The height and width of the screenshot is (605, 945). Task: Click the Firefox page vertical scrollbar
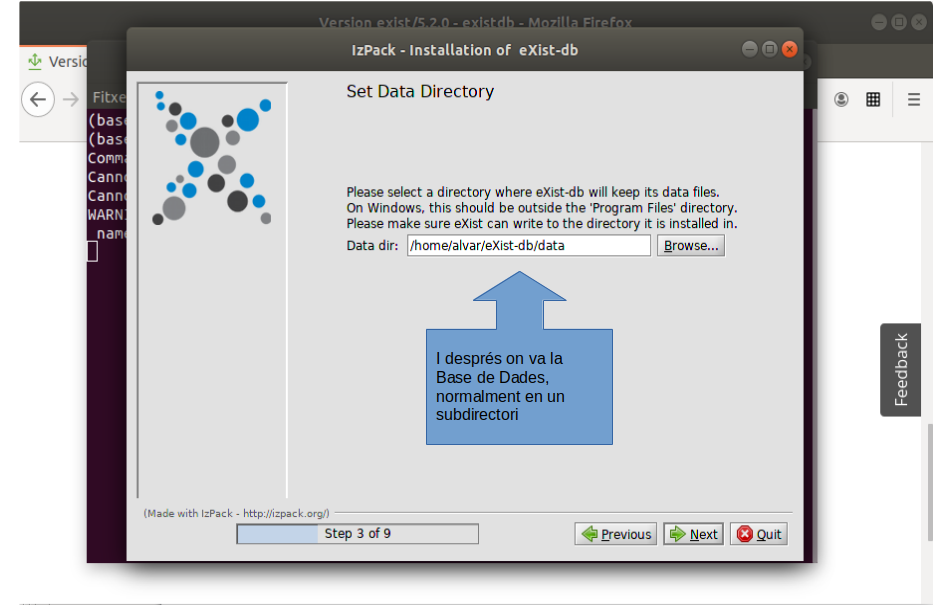tap(930, 482)
